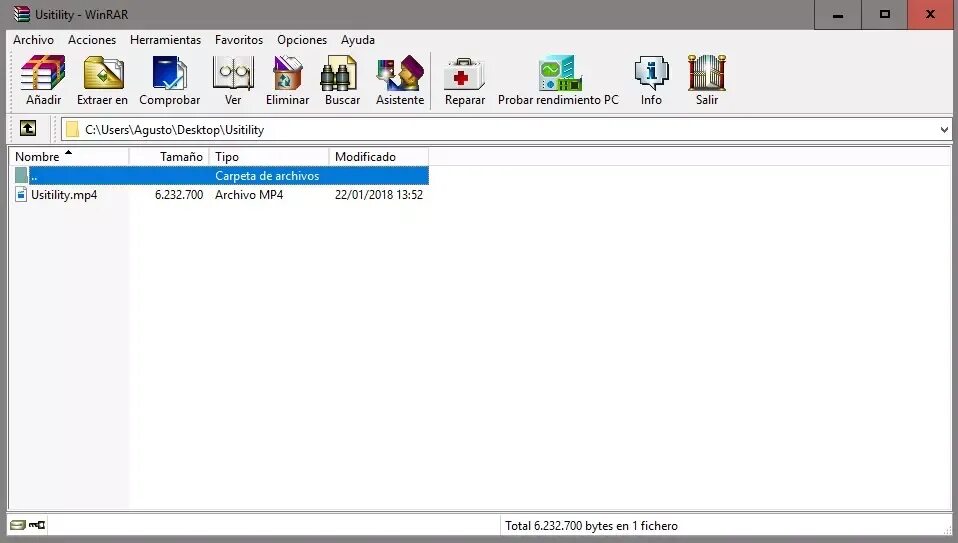Click the Archivo MP4 type cell
Image resolution: width=958 pixels, height=543 pixels.
(x=249, y=195)
